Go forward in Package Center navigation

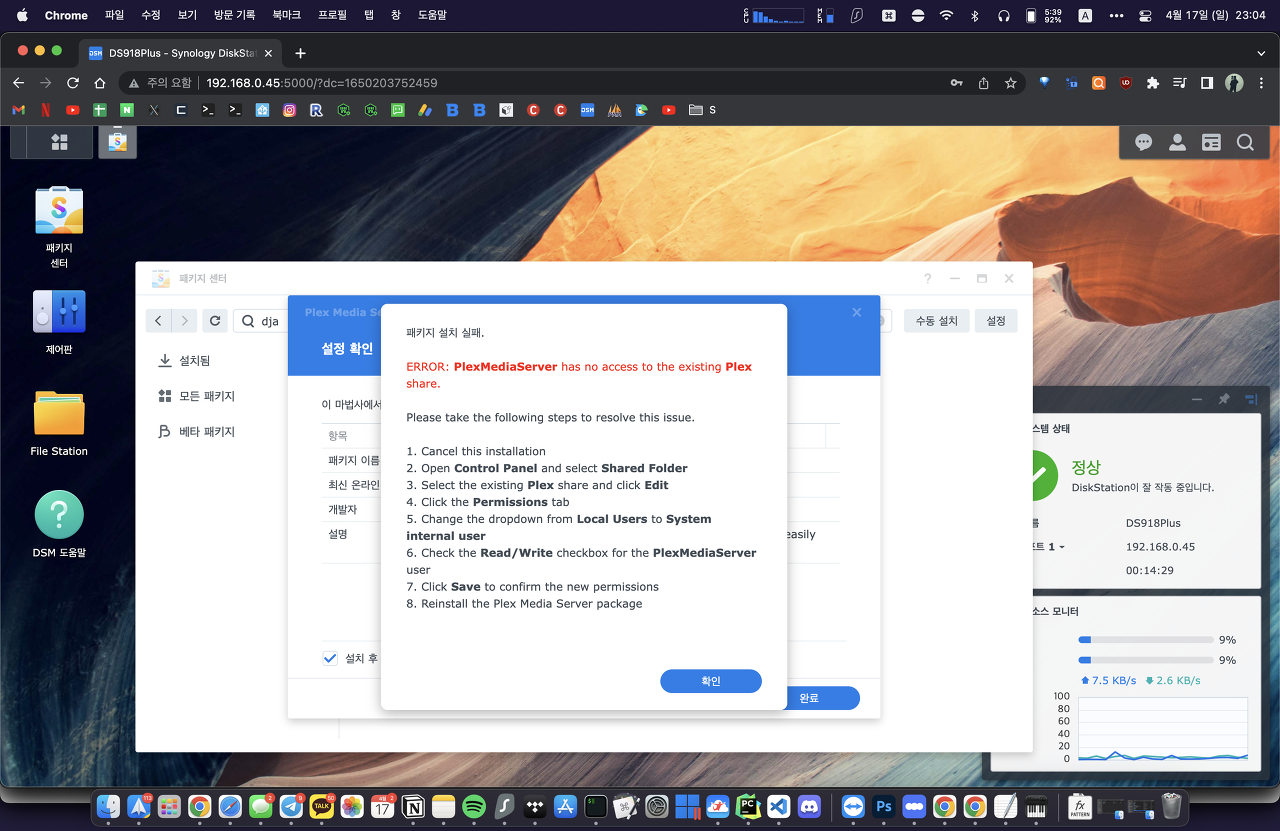pos(184,321)
